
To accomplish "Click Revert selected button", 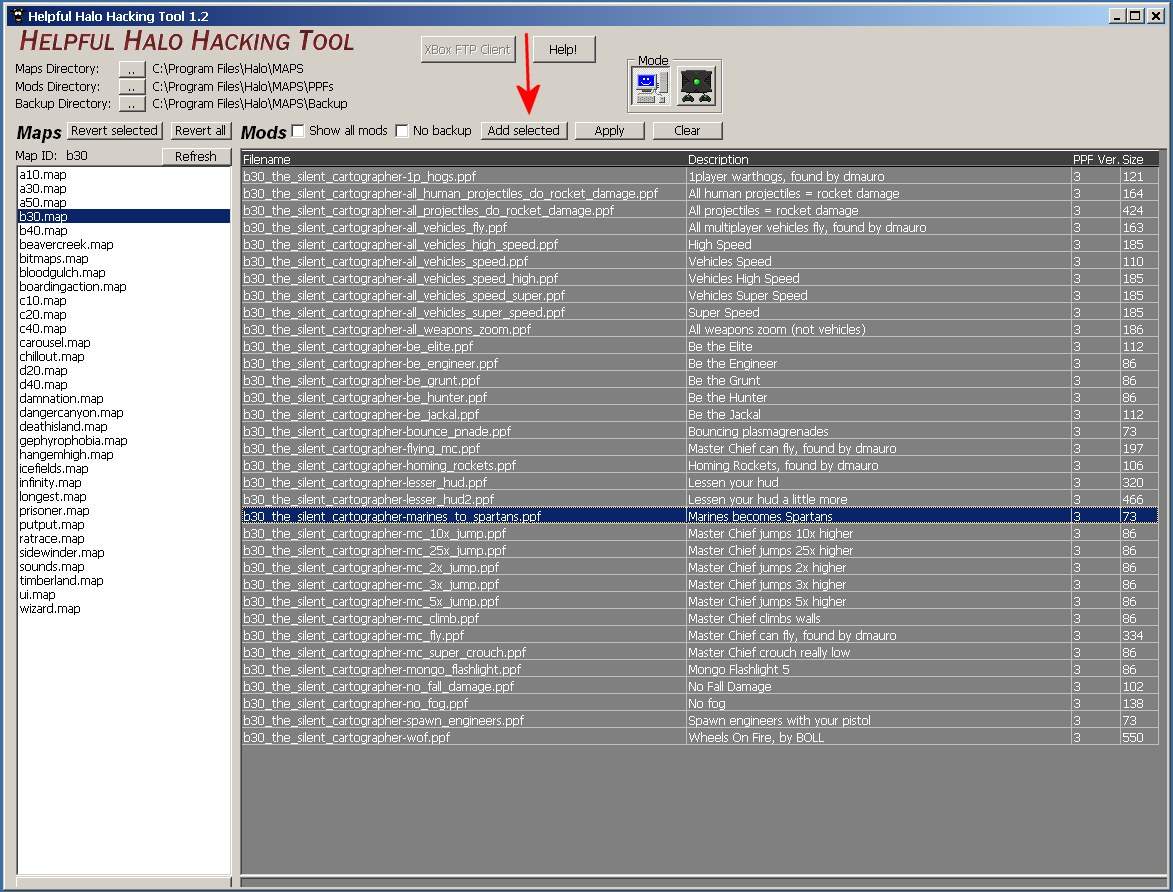I will [114, 130].
